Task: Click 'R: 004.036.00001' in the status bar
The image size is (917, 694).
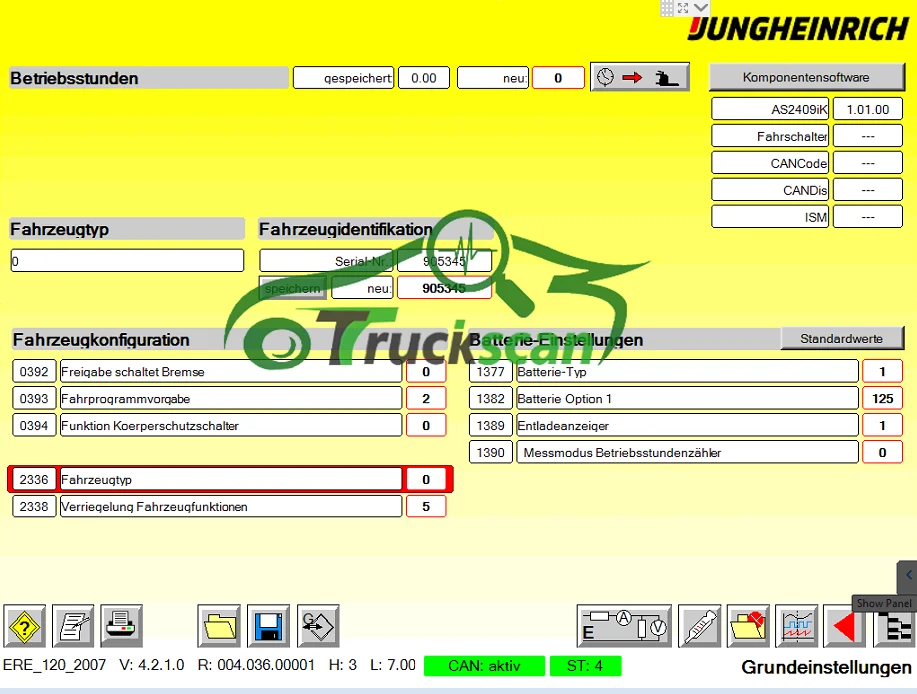Action: 256,665
